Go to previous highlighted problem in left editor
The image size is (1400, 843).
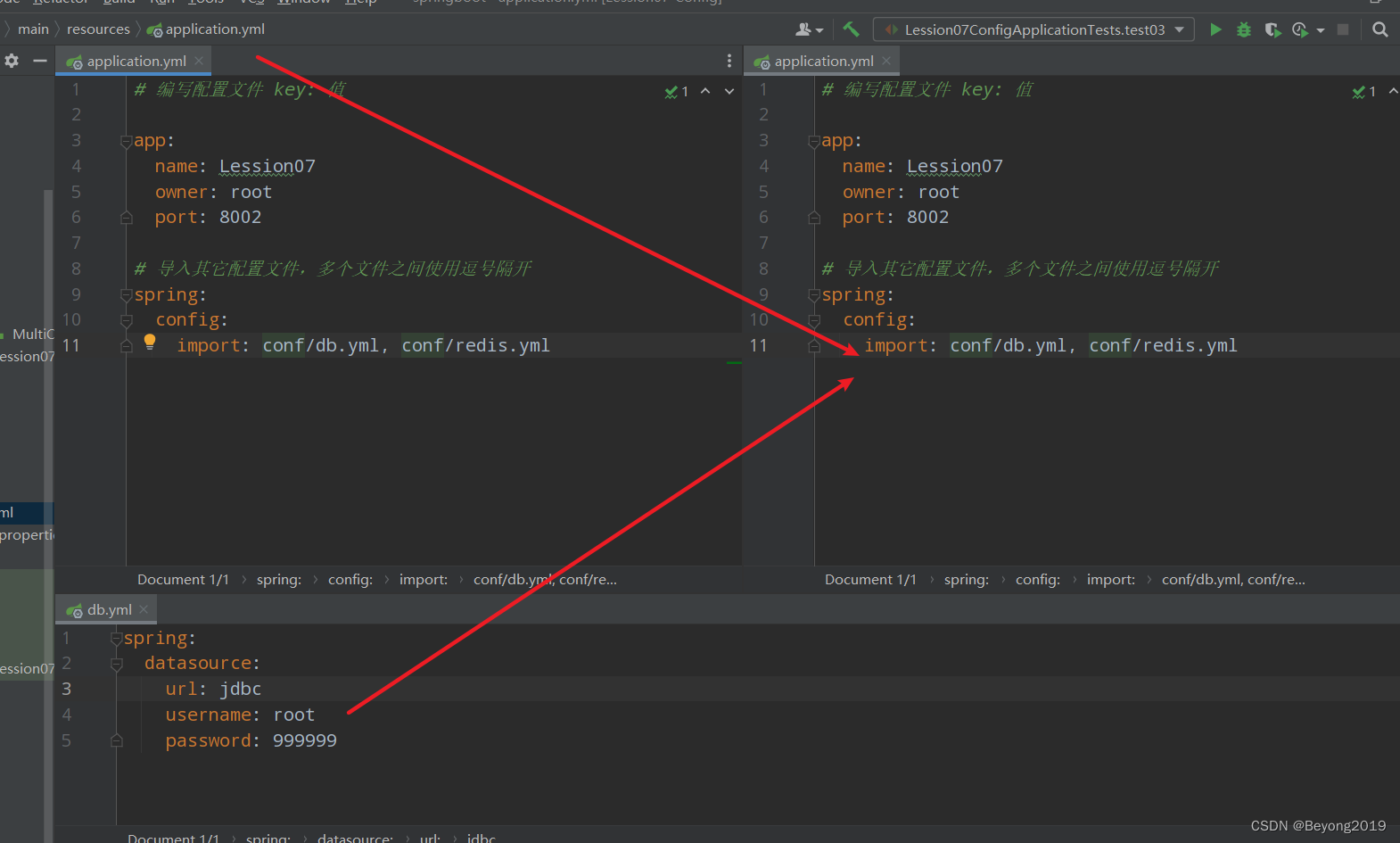705,91
